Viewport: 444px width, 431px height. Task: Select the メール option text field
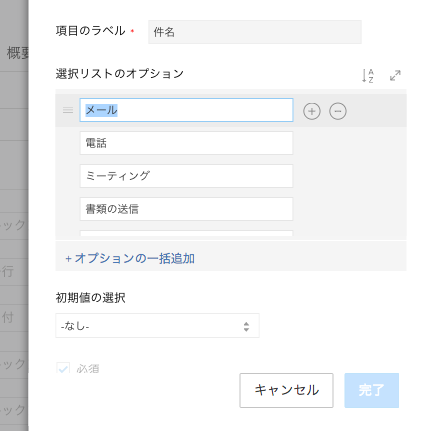[186, 110]
